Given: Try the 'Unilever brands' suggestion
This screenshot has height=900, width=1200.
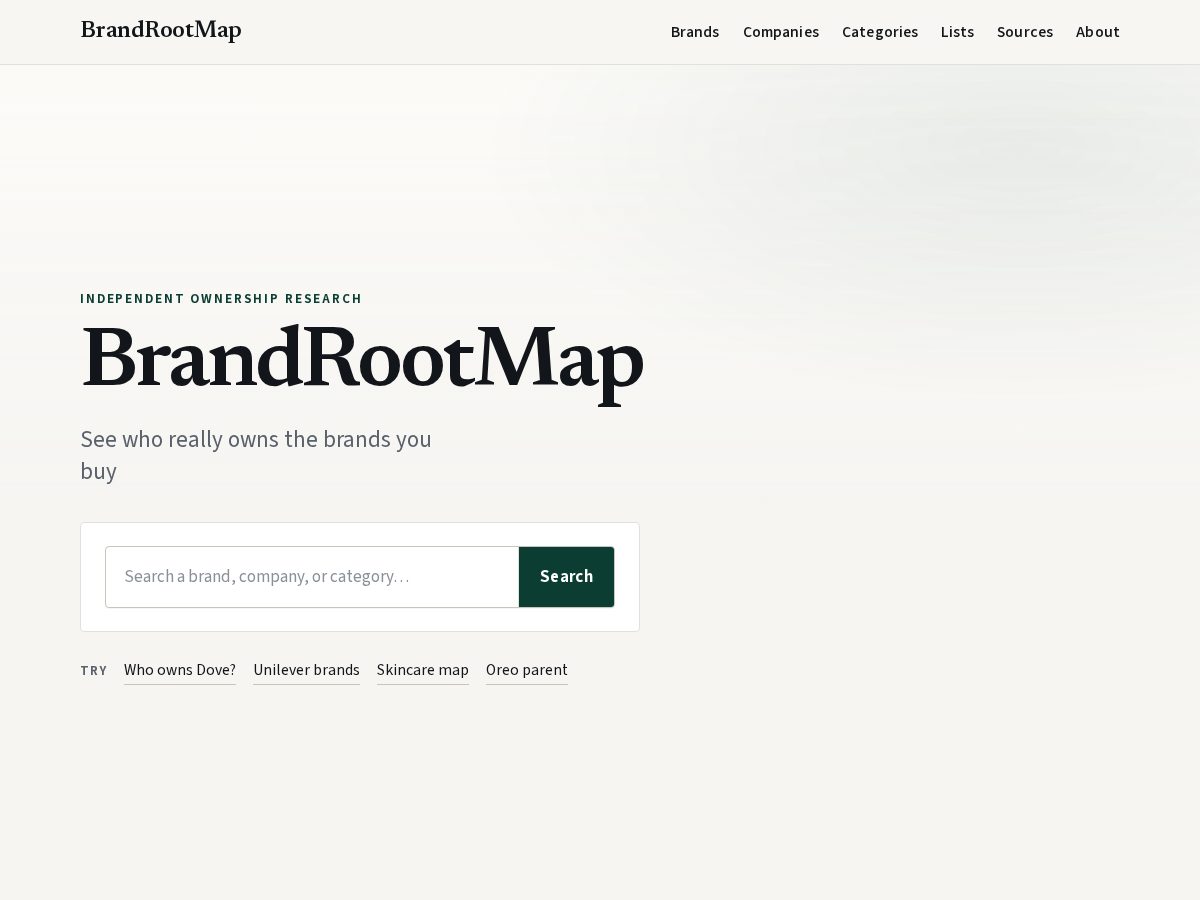Looking at the screenshot, I should coord(306,670).
